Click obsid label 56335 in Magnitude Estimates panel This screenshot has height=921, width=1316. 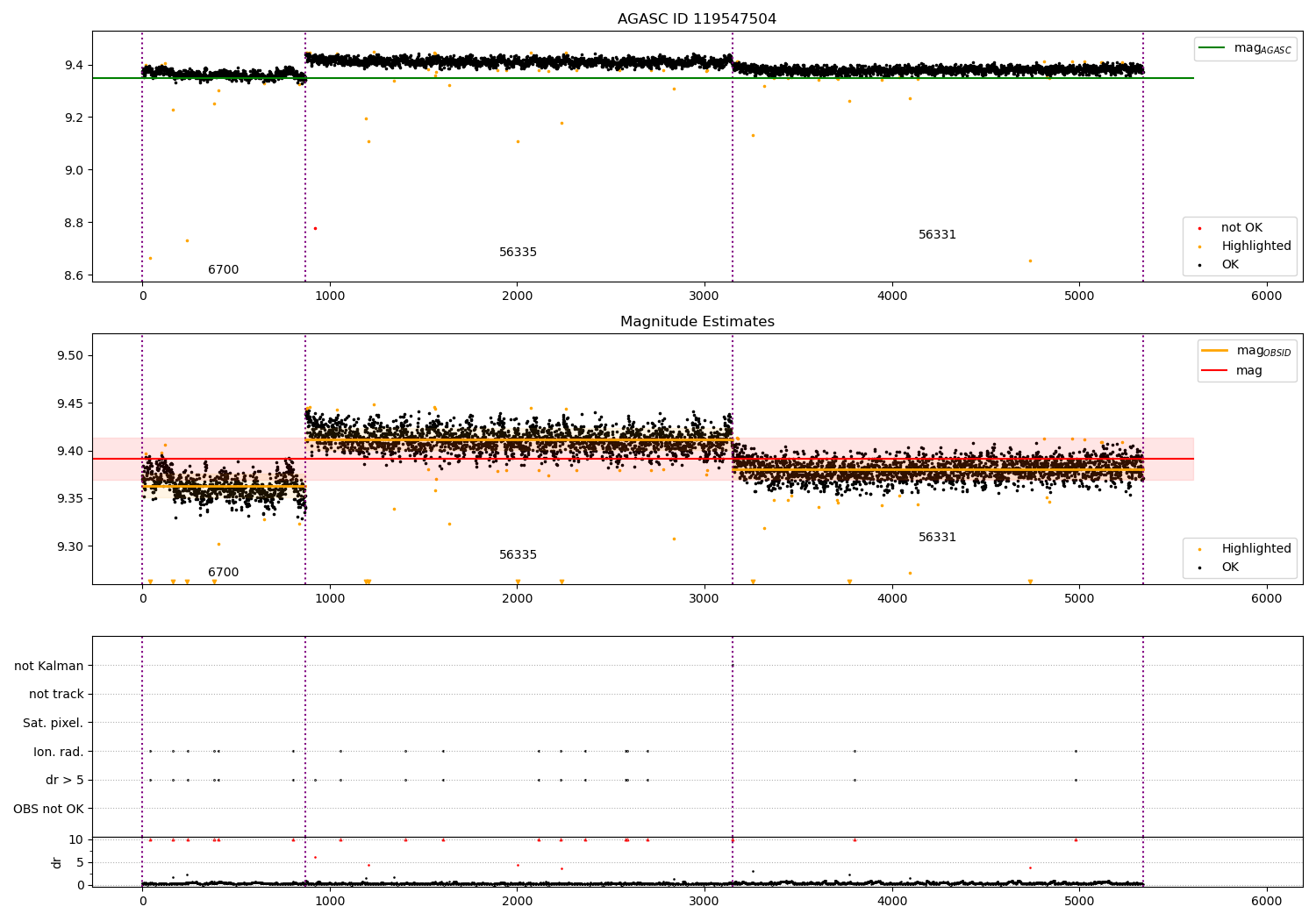point(518,555)
